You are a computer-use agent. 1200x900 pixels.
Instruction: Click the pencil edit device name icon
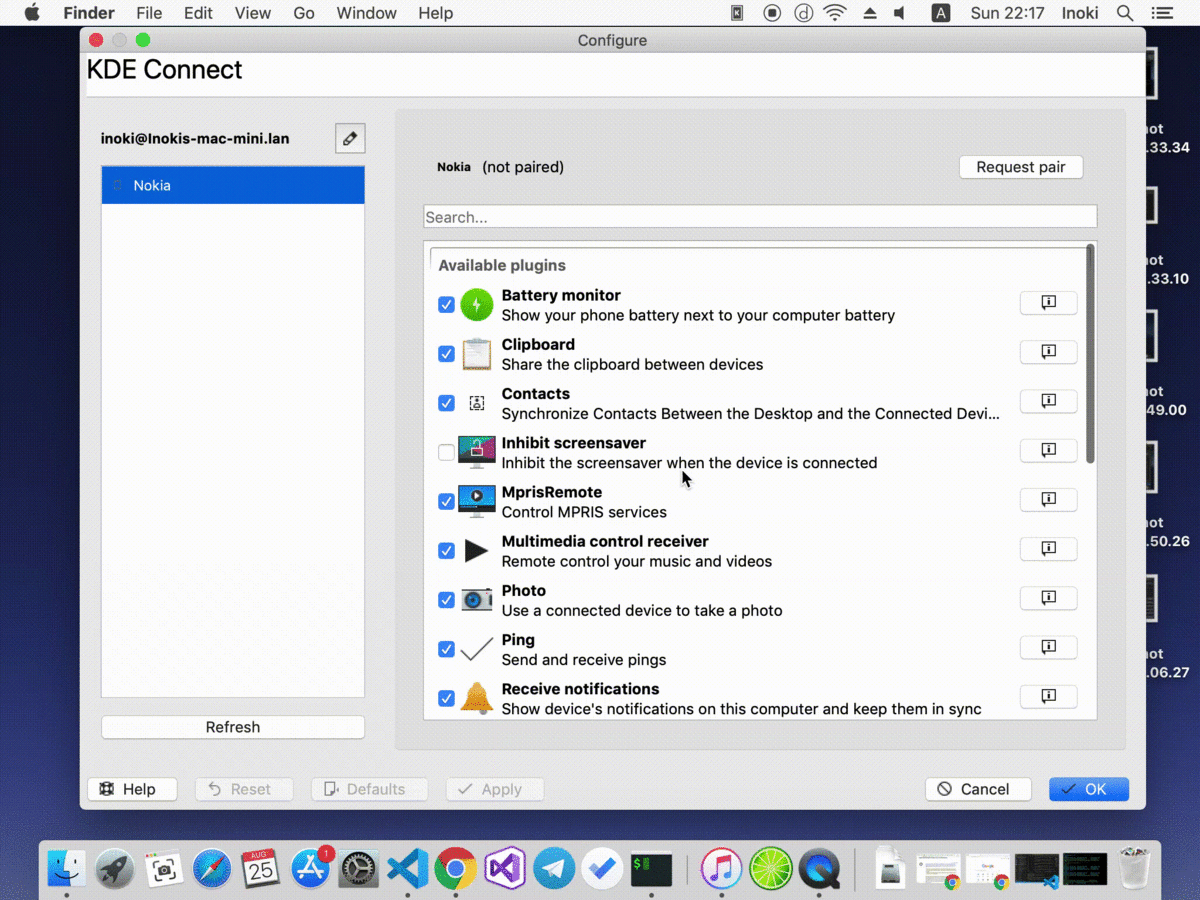click(350, 139)
